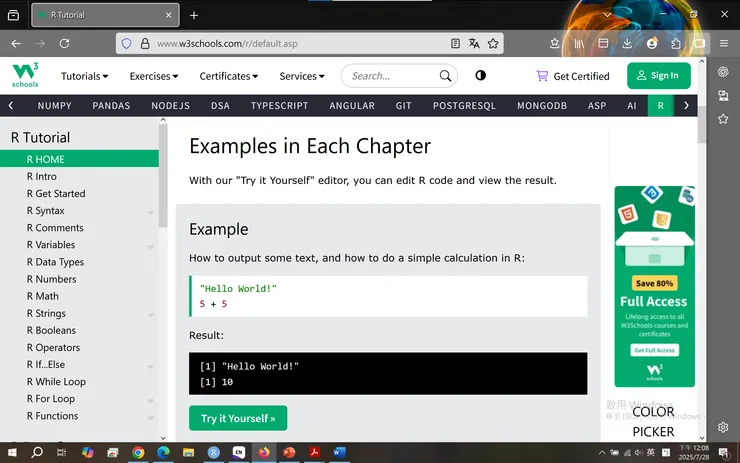The height and width of the screenshot is (463, 740).
Task: Open the extensions puzzle-piece icon
Action: [676, 43]
